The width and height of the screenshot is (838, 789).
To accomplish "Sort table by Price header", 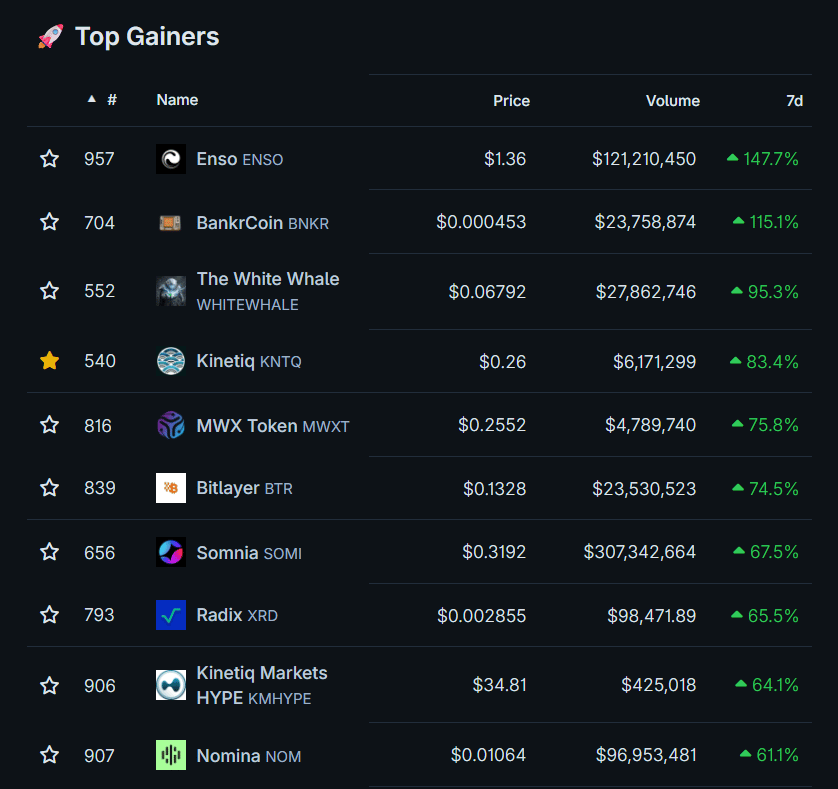I will coord(511,100).
